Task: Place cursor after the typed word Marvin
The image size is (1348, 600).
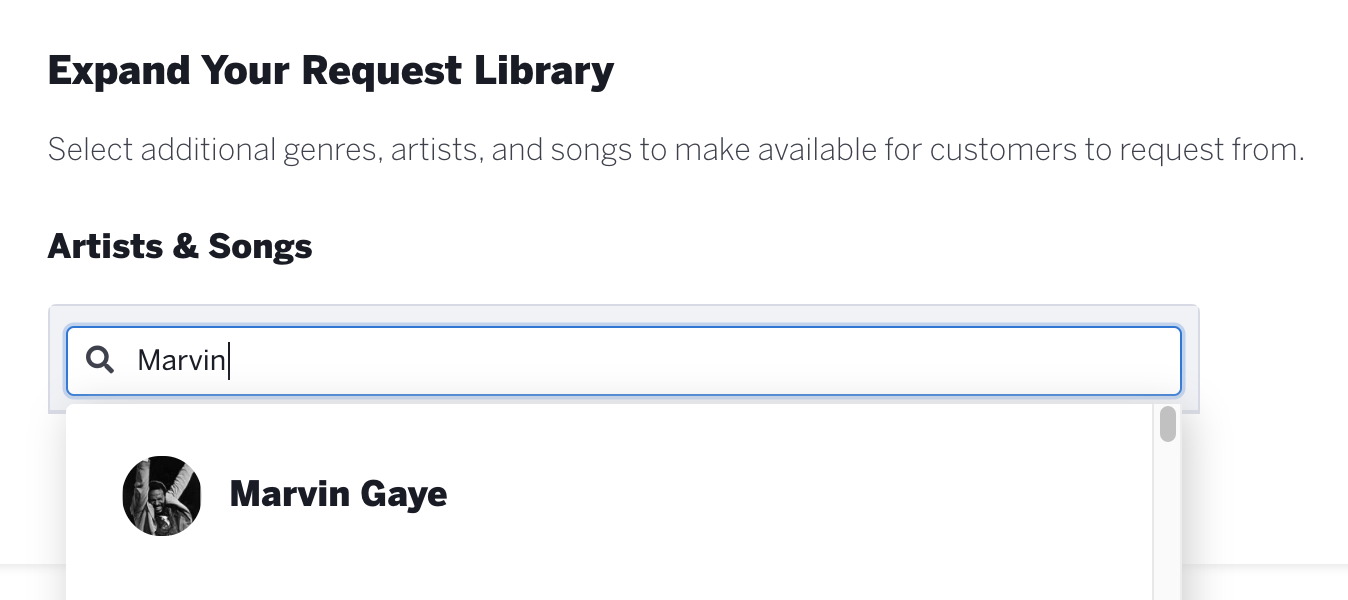Action: click(229, 360)
